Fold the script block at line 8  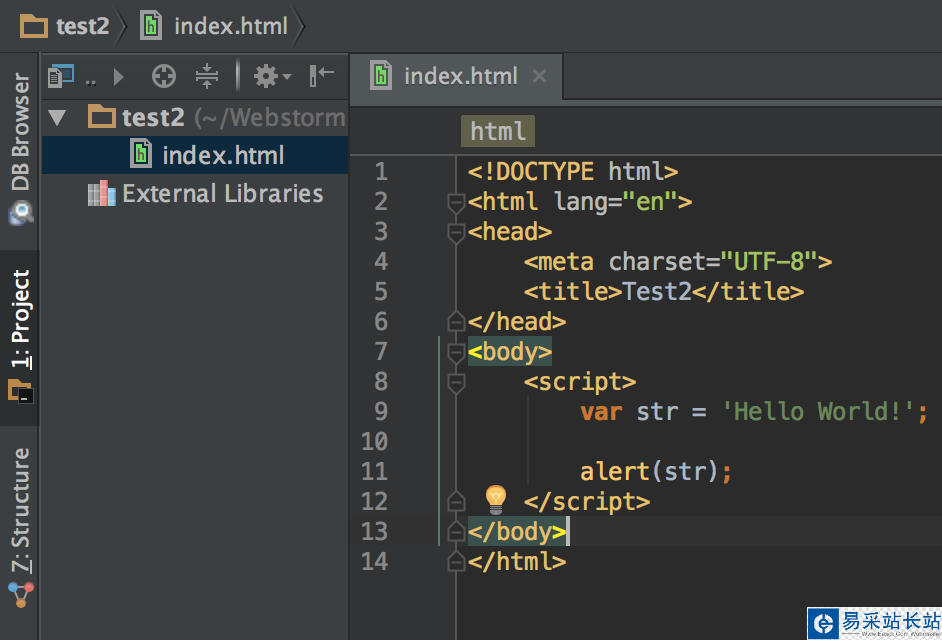456,382
